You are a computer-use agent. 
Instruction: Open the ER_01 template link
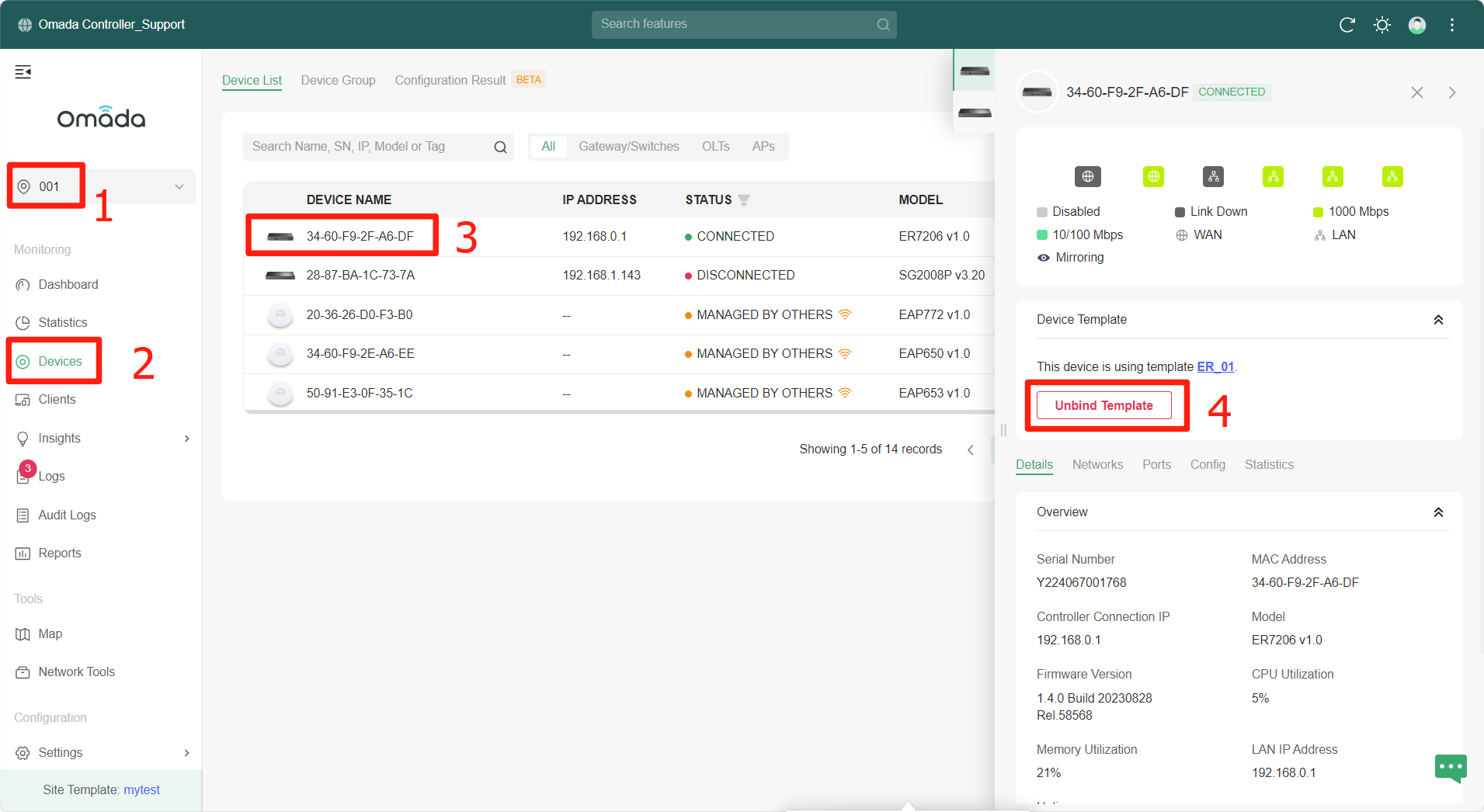(1215, 366)
